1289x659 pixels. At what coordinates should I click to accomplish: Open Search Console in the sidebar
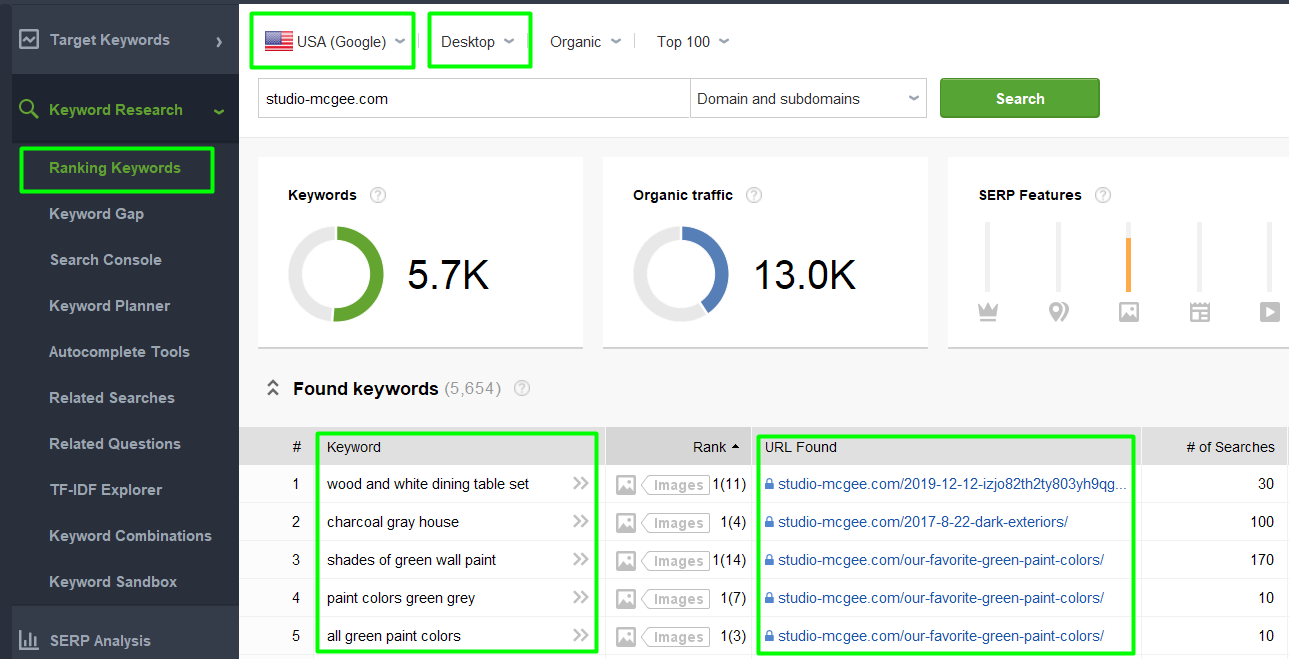click(x=105, y=260)
